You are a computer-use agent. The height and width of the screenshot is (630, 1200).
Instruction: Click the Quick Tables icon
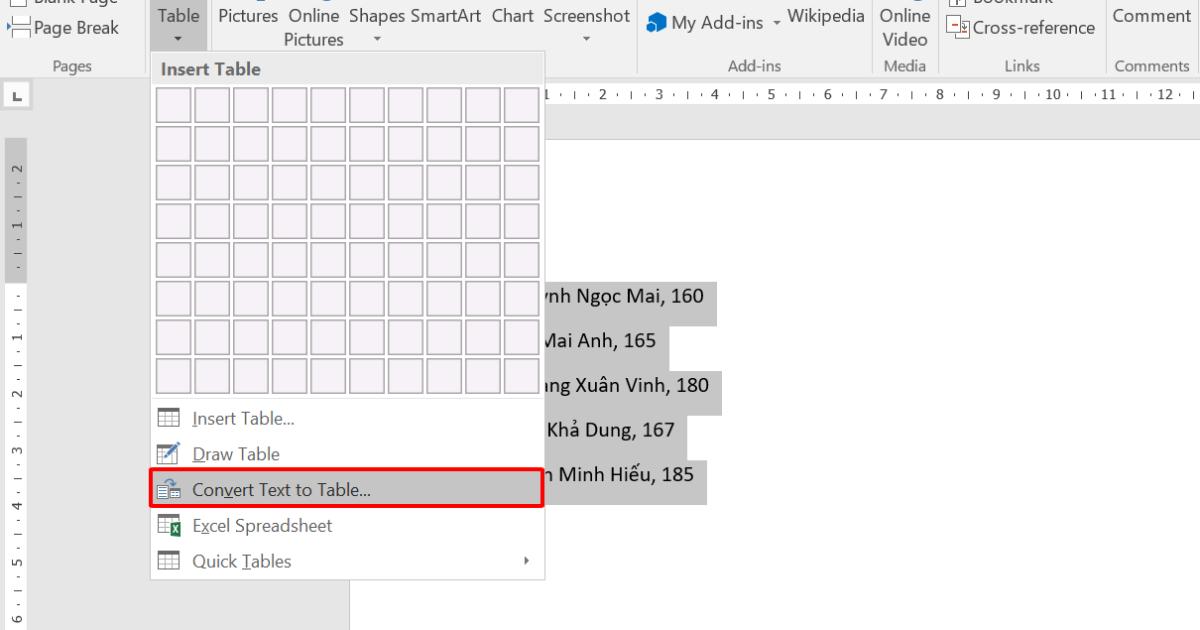pos(169,562)
